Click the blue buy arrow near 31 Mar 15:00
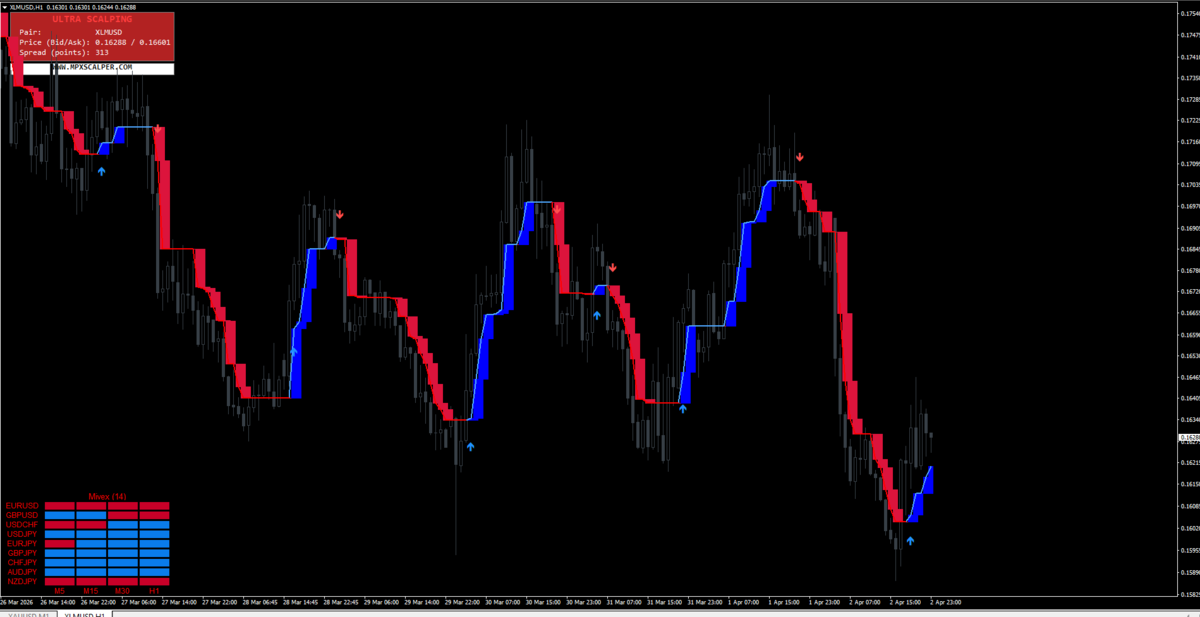 click(x=683, y=409)
